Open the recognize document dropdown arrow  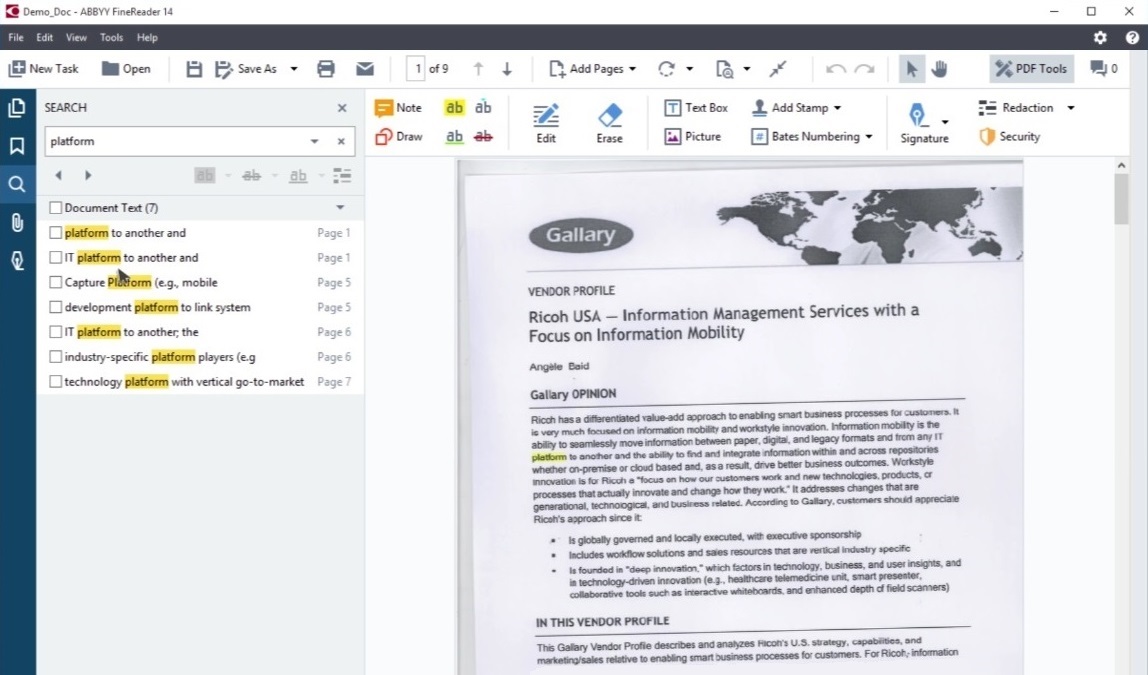747,69
